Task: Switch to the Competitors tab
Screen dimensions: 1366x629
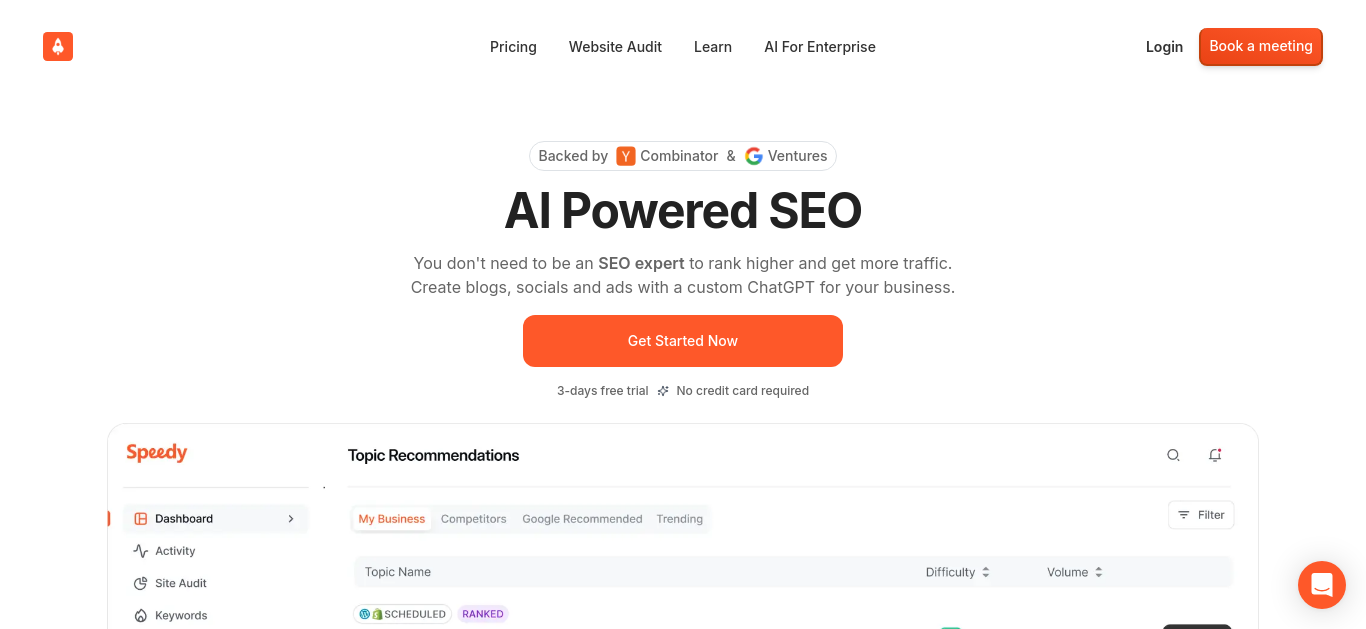Action: click(x=474, y=519)
